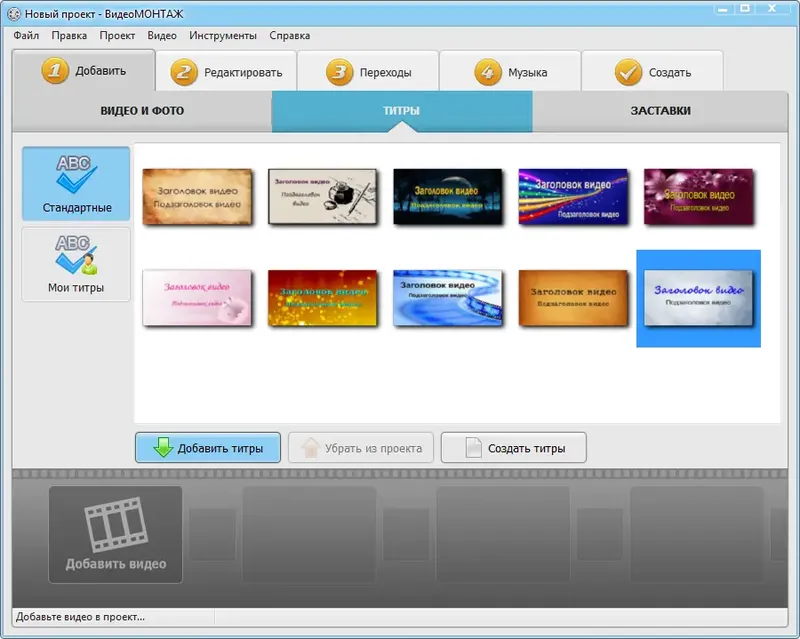Go to step 2 Редактировать tab

226,72
